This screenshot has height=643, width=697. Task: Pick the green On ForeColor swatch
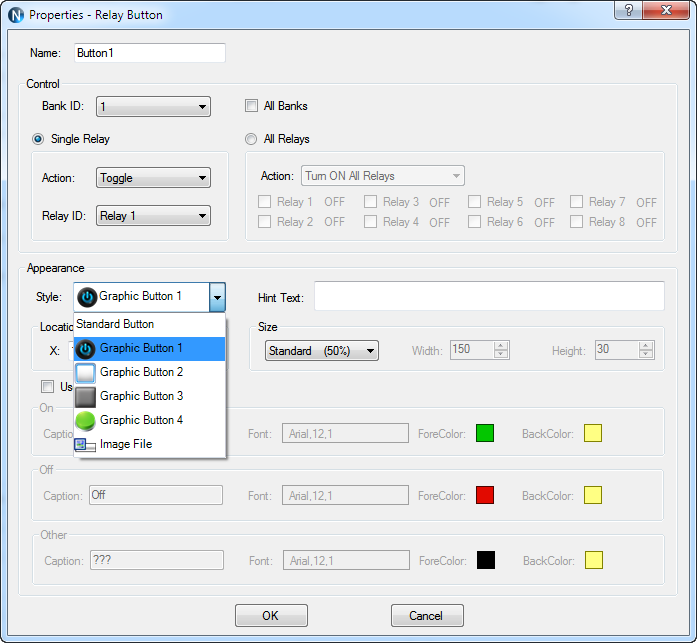[485, 433]
